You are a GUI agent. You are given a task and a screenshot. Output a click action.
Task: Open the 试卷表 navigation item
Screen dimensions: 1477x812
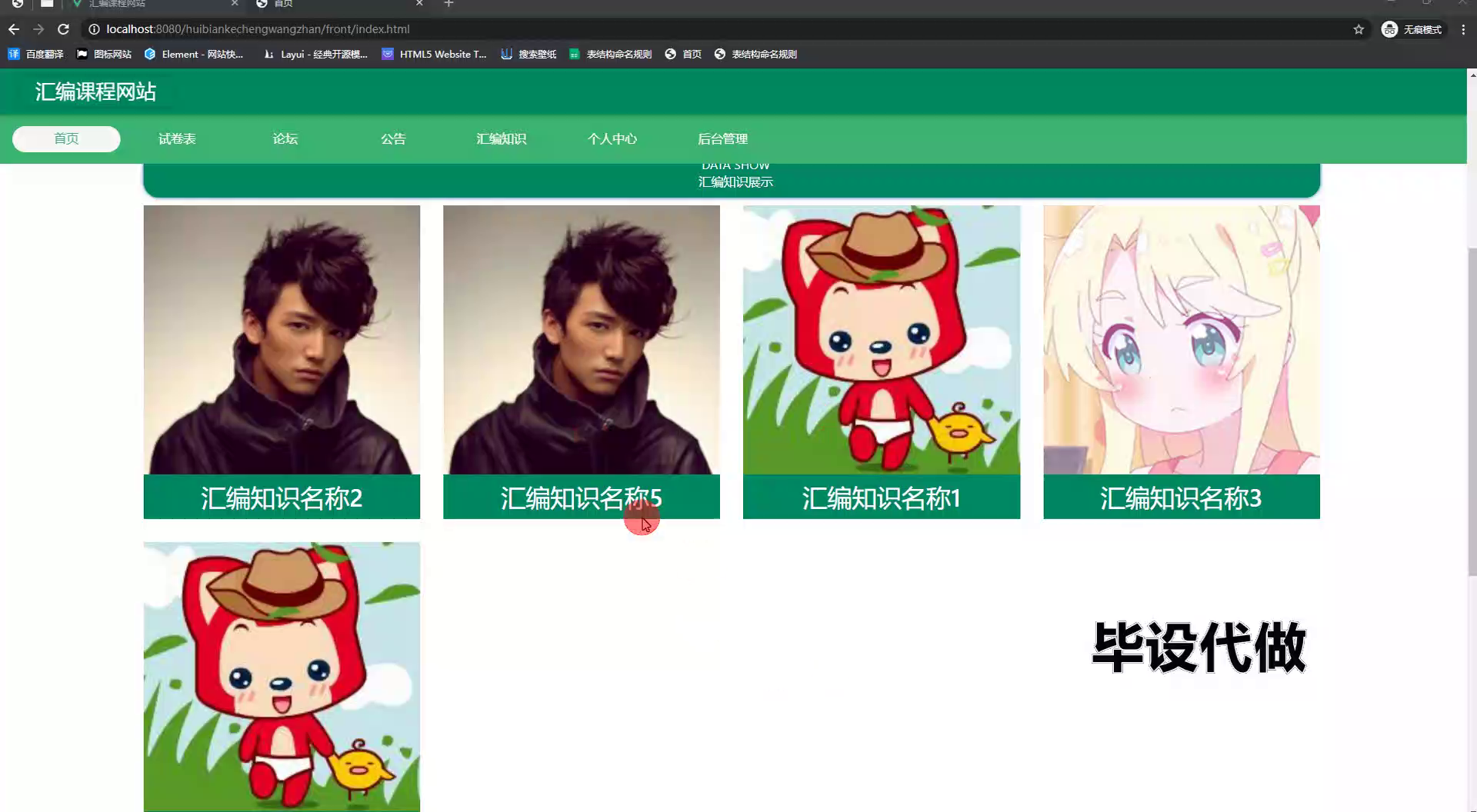tap(177, 138)
